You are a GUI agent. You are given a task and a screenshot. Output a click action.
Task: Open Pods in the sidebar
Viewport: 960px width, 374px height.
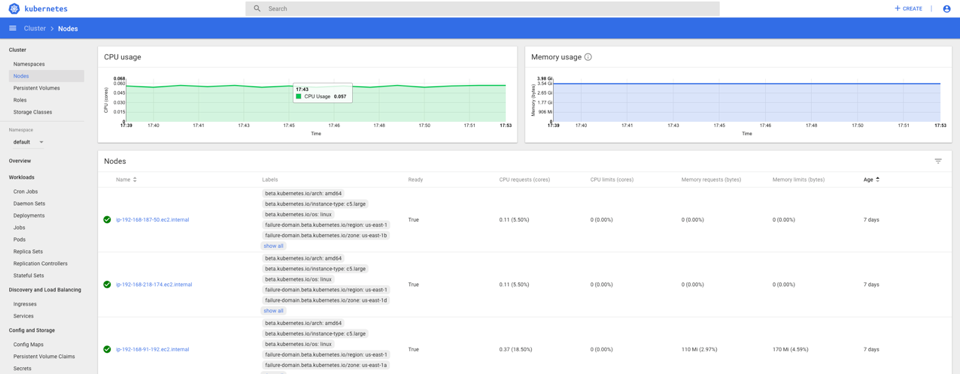19,239
